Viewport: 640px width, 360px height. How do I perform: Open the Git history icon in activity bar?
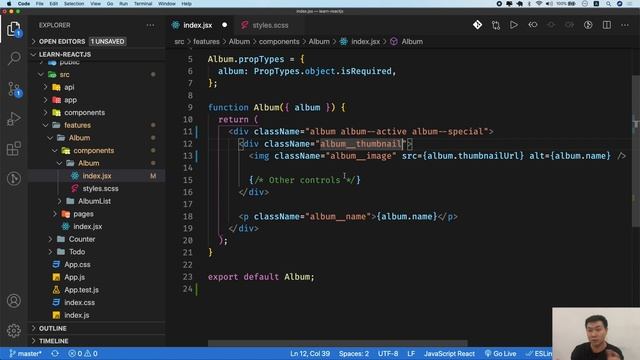coord(14,178)
